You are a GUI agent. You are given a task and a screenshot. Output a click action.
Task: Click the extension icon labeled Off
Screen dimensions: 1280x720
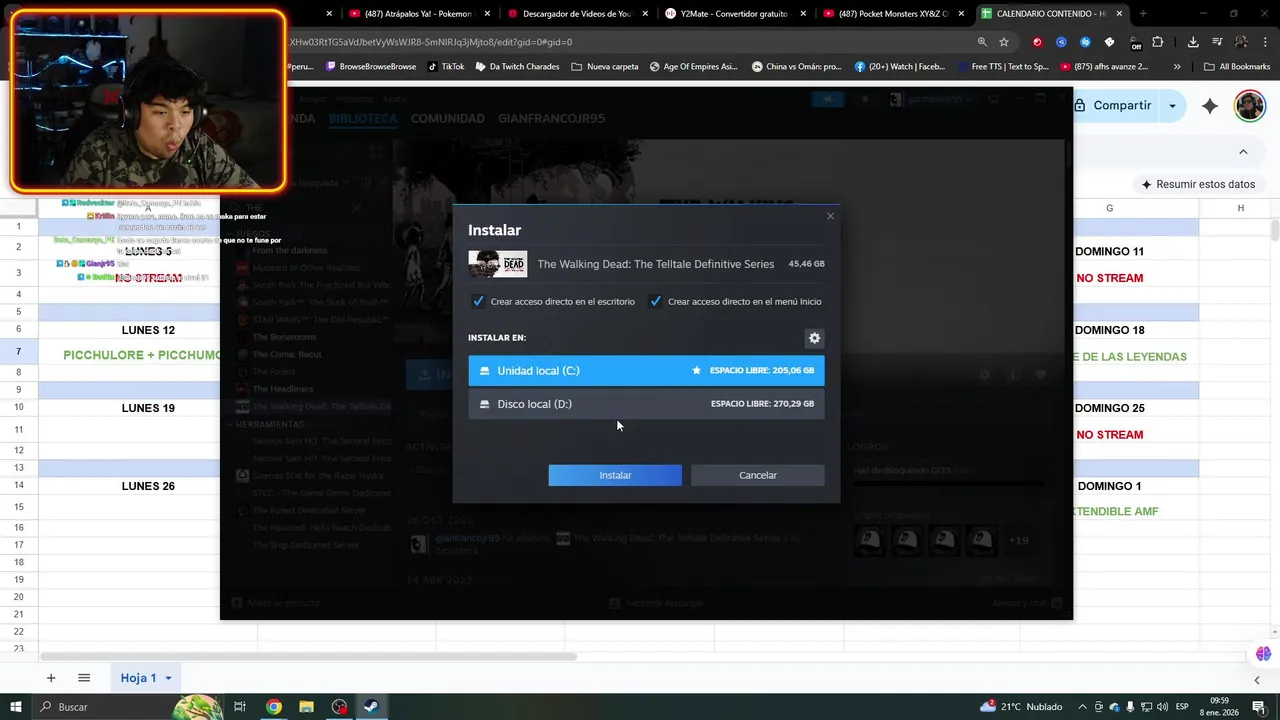click(1135, 43)
